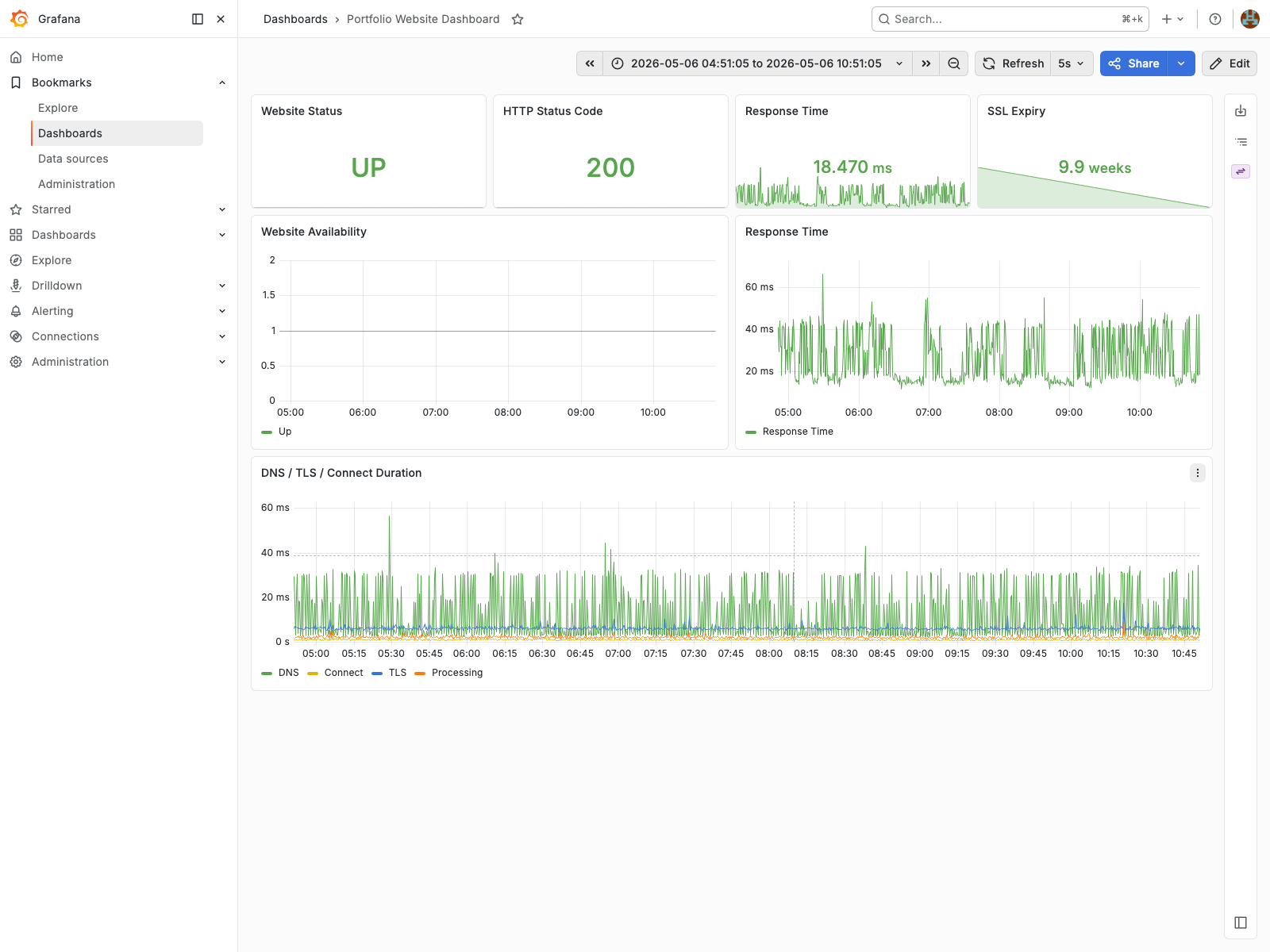Click the Administration gear icon
Viewport: 1270px width, 952px height.
click(x=16, y=362)
